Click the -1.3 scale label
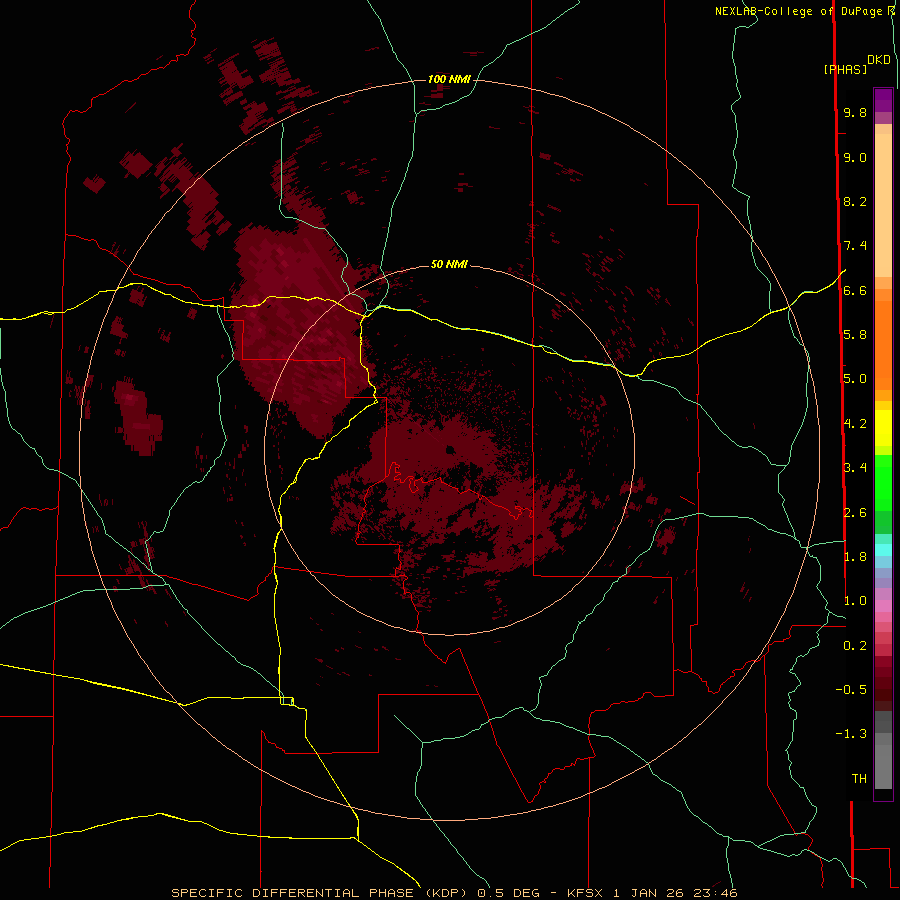The image size is (900, 900). click(x=851, y=734)
